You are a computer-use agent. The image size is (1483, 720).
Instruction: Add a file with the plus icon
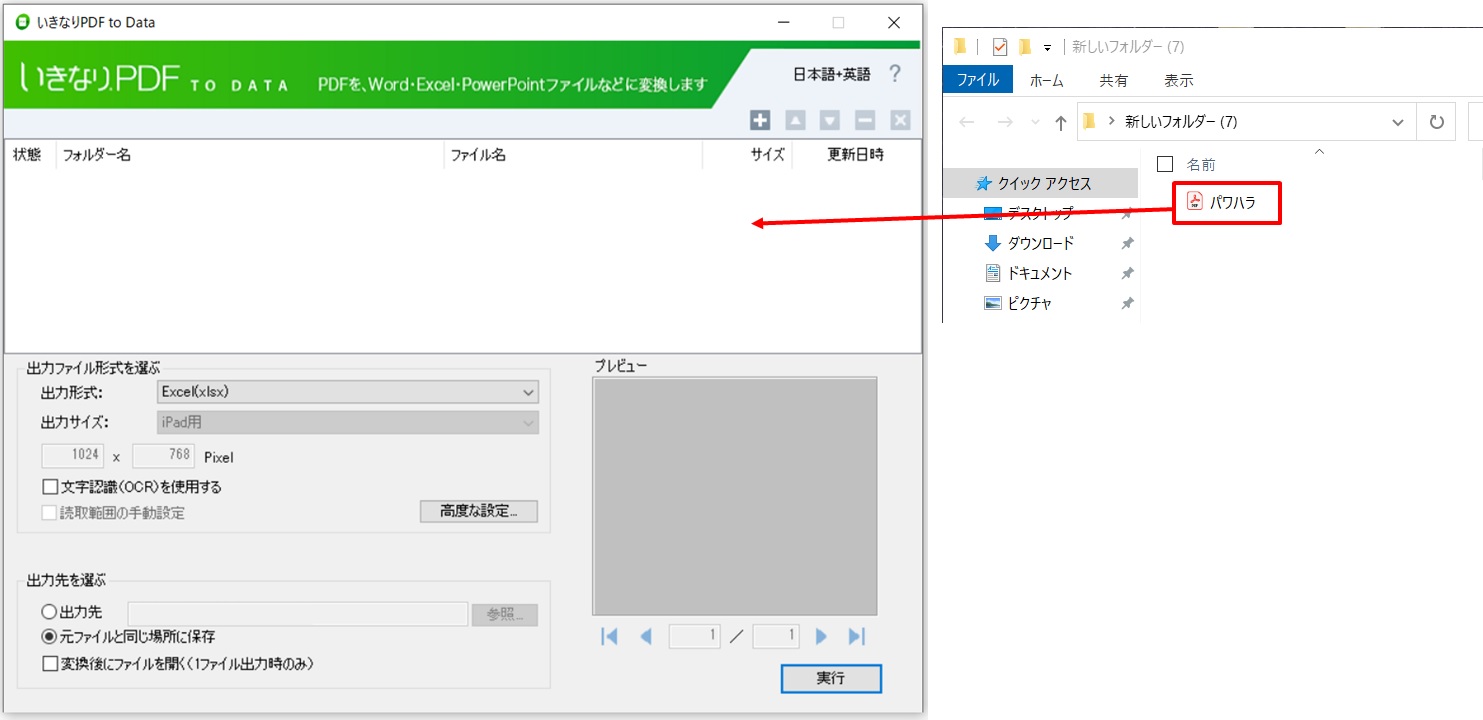point(760,120)
